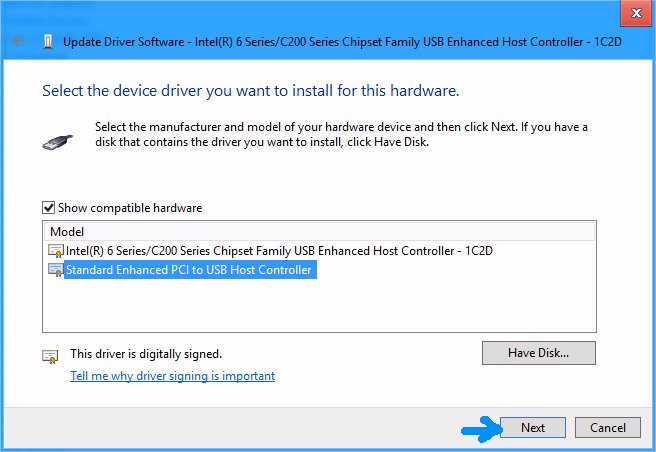Click the "Show compatible hardware" label text
Image resolution: width=656 pixels, height=452 pixels.
coord(130,208)
